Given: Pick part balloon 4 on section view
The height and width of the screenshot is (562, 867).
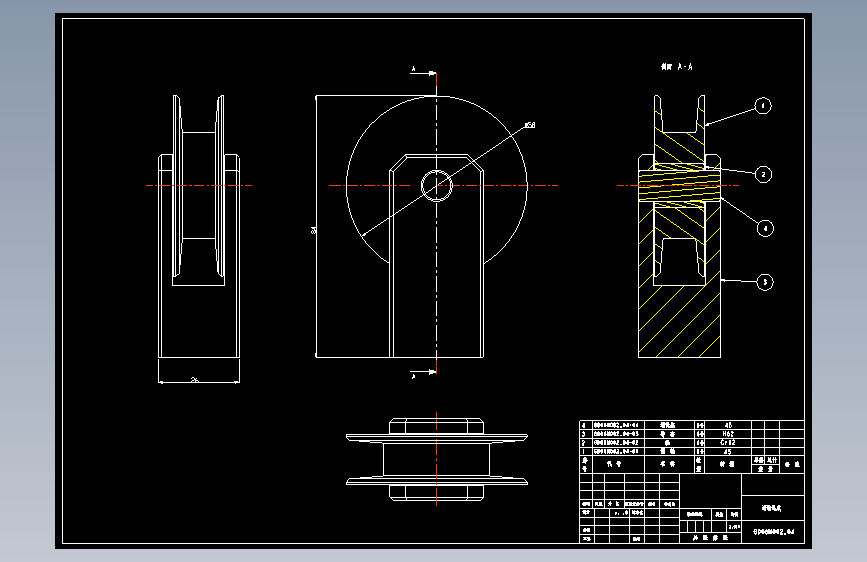Looking at the screenshot, I should pos(765,228).
